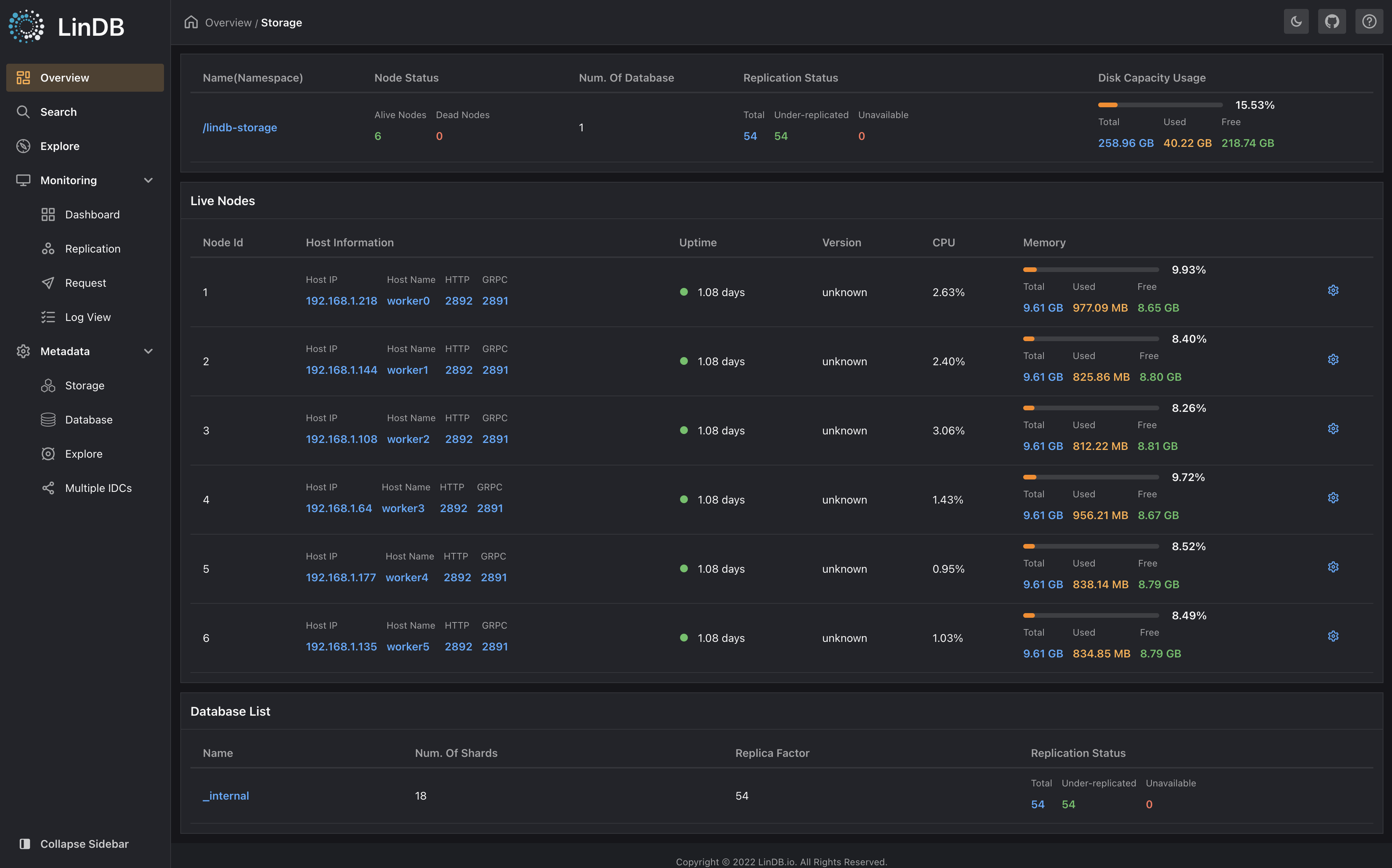Click the Request send icon in sidebar

click(48, 282)
